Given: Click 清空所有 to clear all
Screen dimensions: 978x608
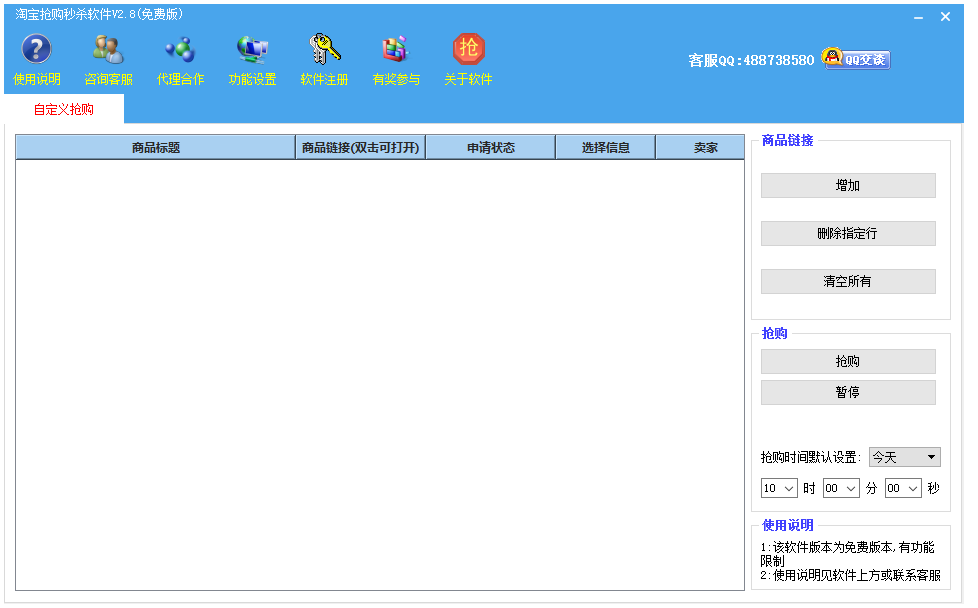Looking at the screenshot, I should pyautogui.click(x=848, y=282).
